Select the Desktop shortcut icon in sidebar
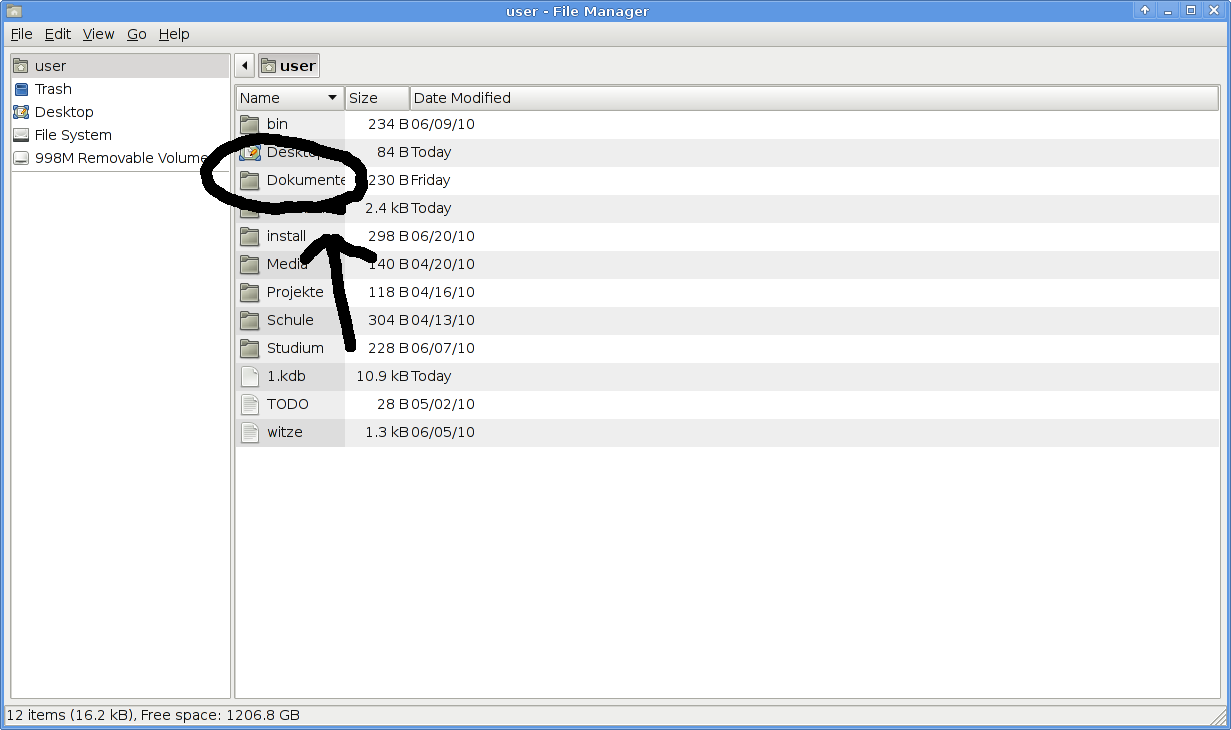This screenshot has width=1231, height=730. [x=21, y=112]
